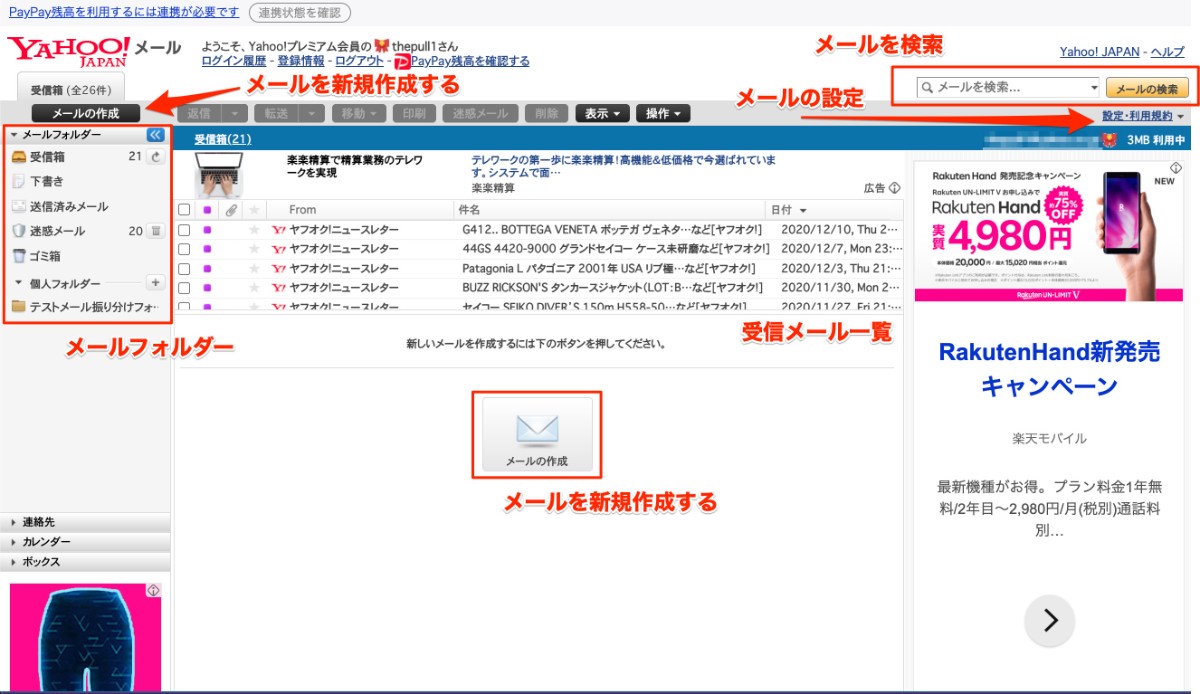1200x694 pixels.
Task: Click the info icon on the Rakuten Hand banner
Action: point(1176,167)
